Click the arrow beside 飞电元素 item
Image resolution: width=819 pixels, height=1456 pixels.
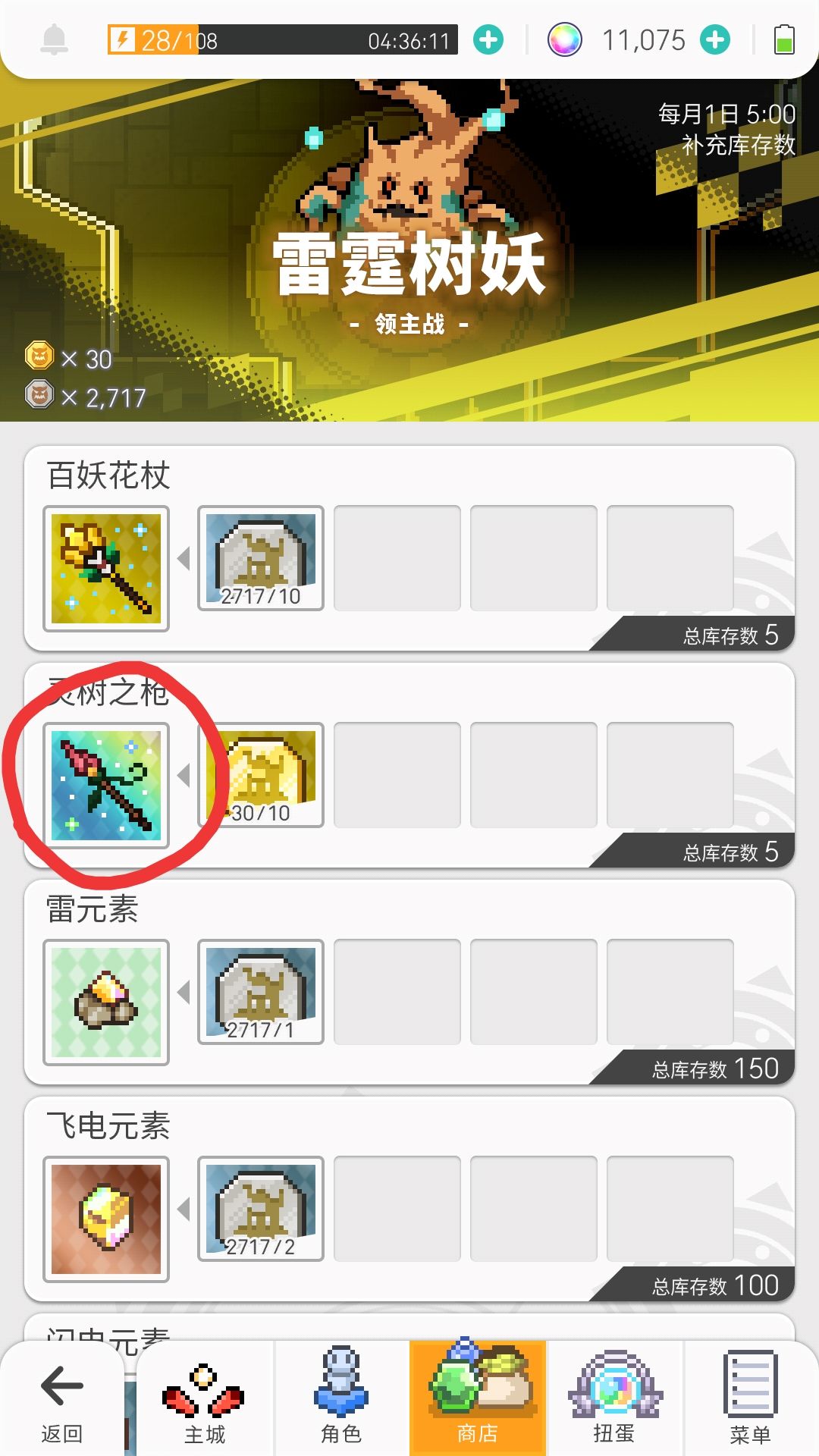tap(184, 1210)
